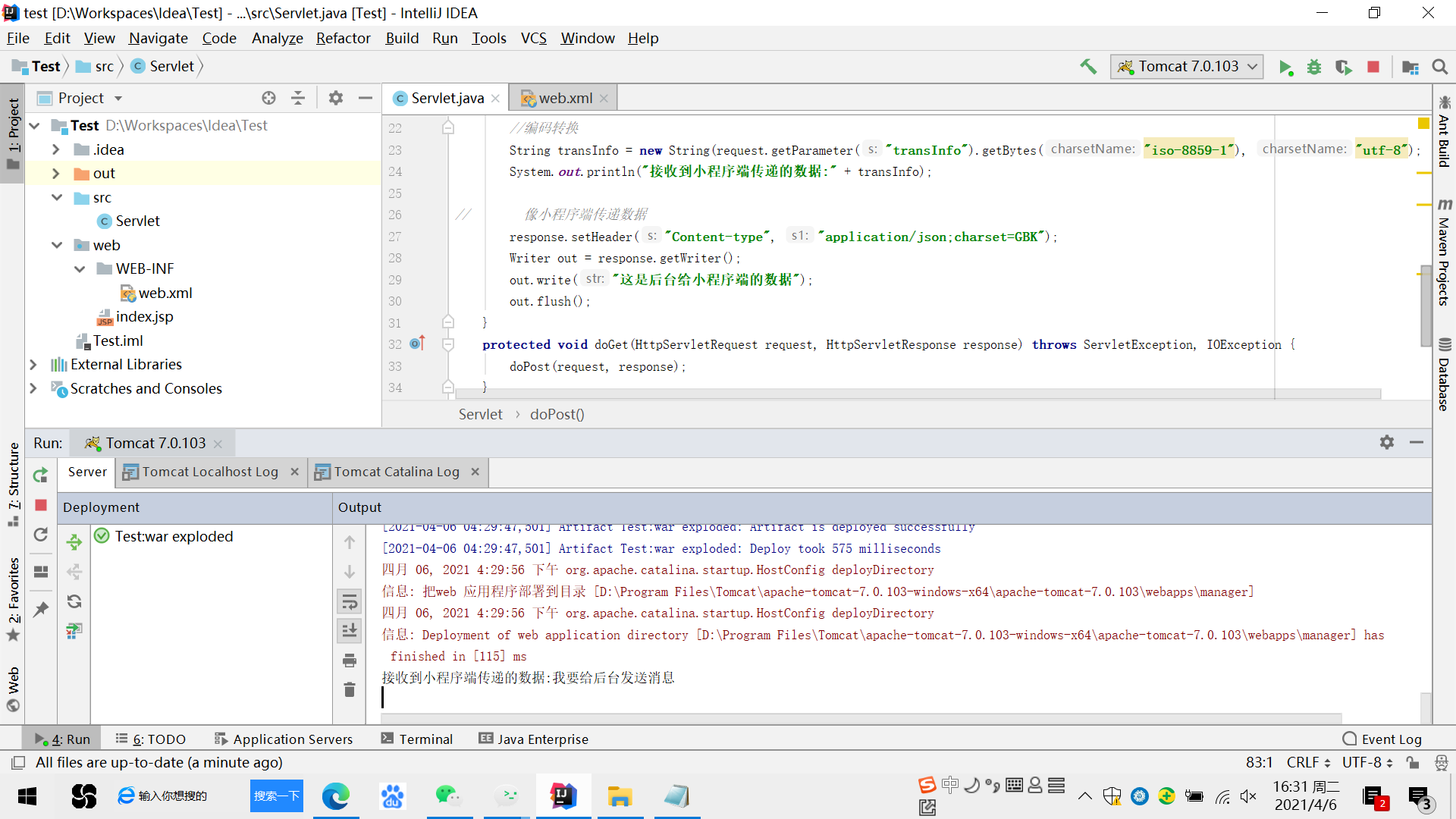
Task: Rerun Tomcat server in Run panel
Action: pyautogui.click(x=41, y=475)
